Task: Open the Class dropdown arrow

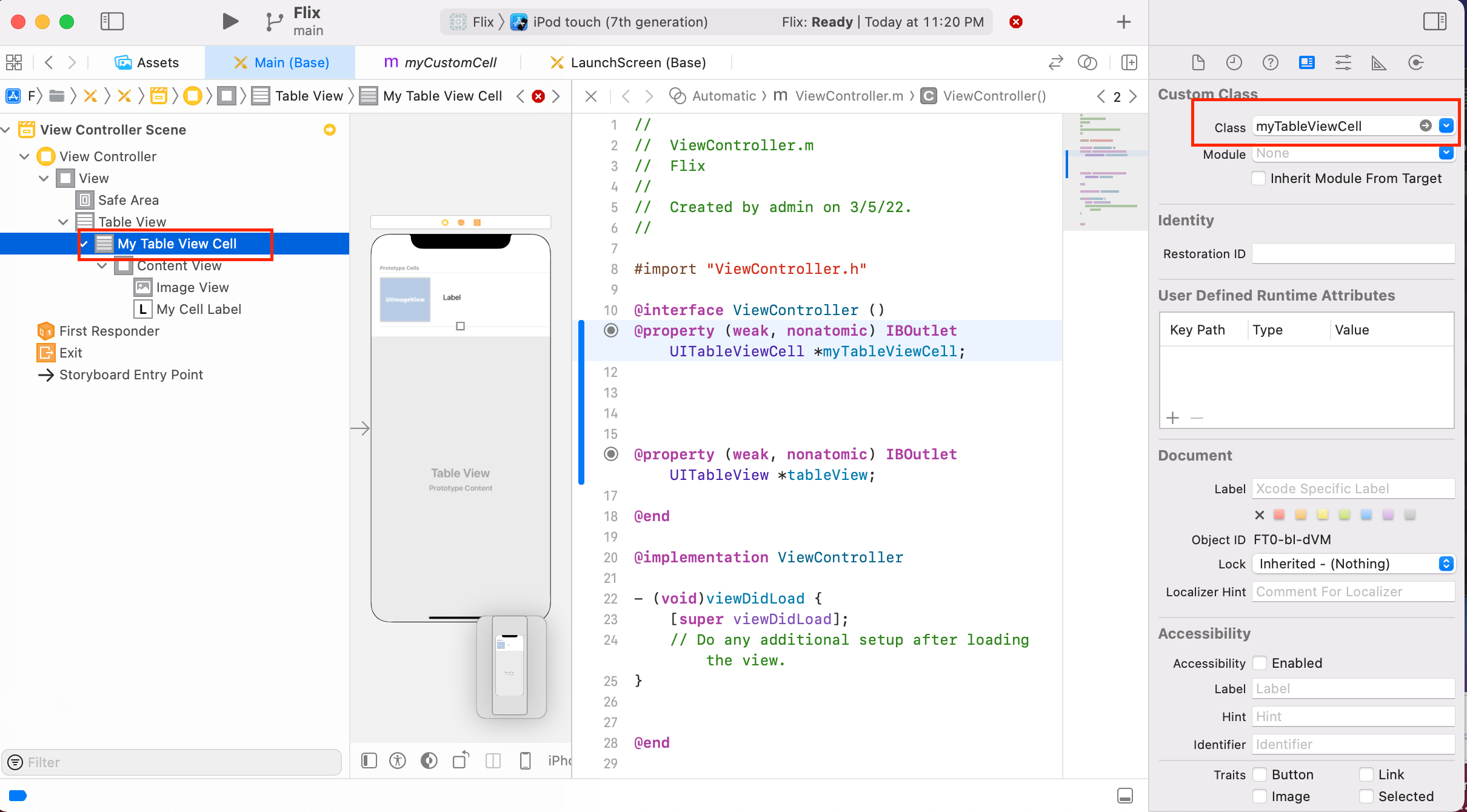Action: tap(1446, 125)
